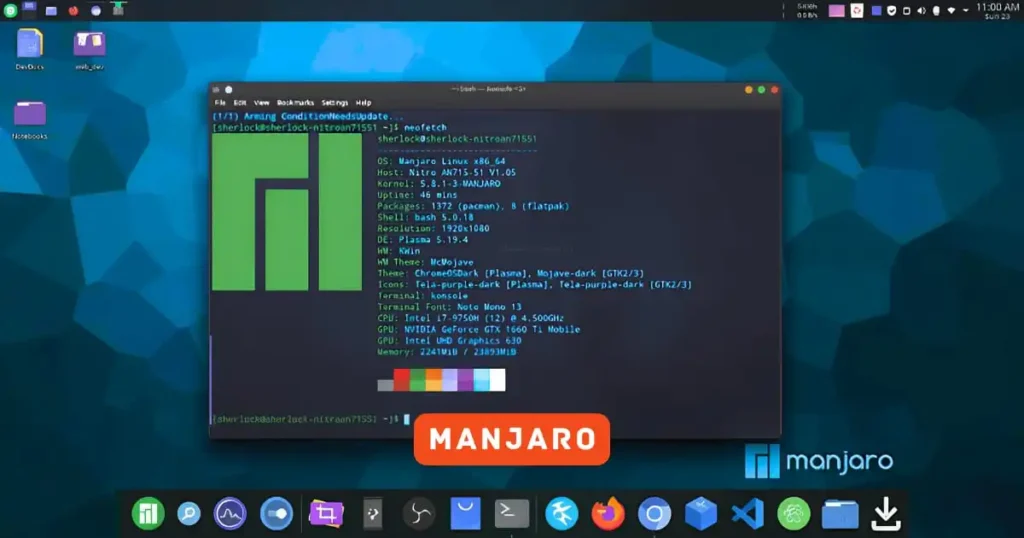Click the red color block in neofetch palette
Image resolution: width=1024 pixels, height=538 pixels.
(x=402, y=380)
